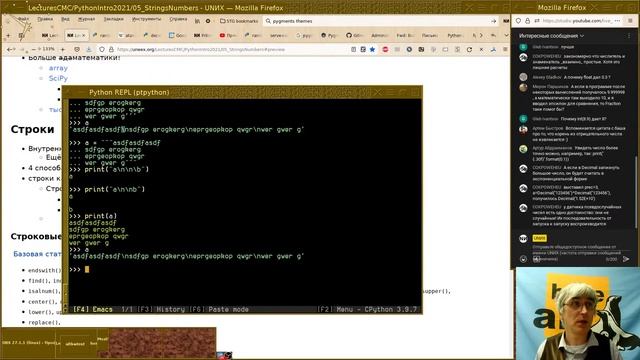The image size is (640, 360).
Task: Open a new tab with plus button
Action: pos(8,36)
